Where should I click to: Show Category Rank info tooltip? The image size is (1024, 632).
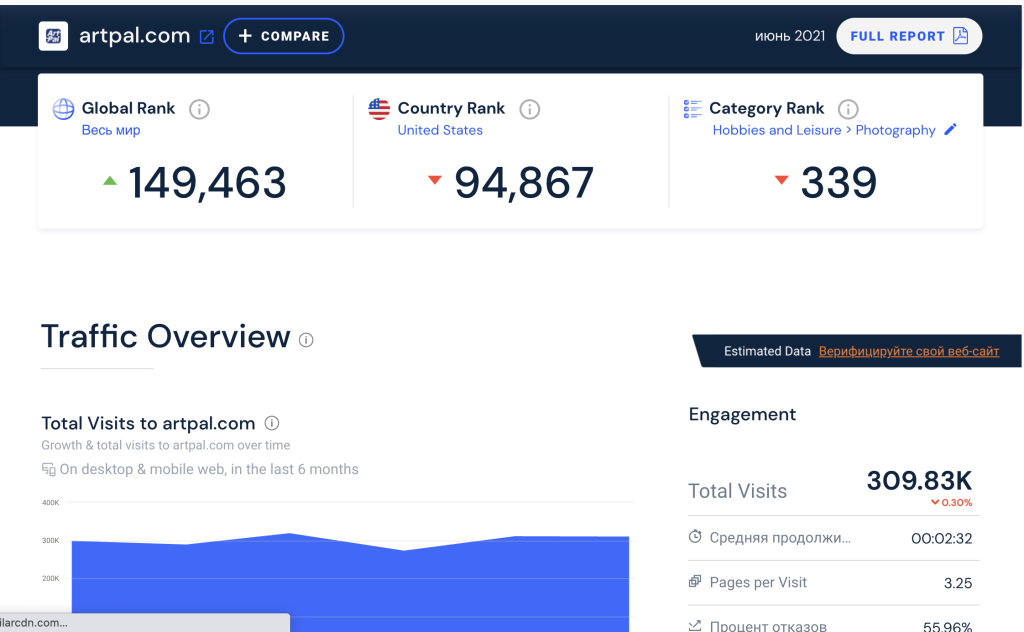tap(848, 109)
